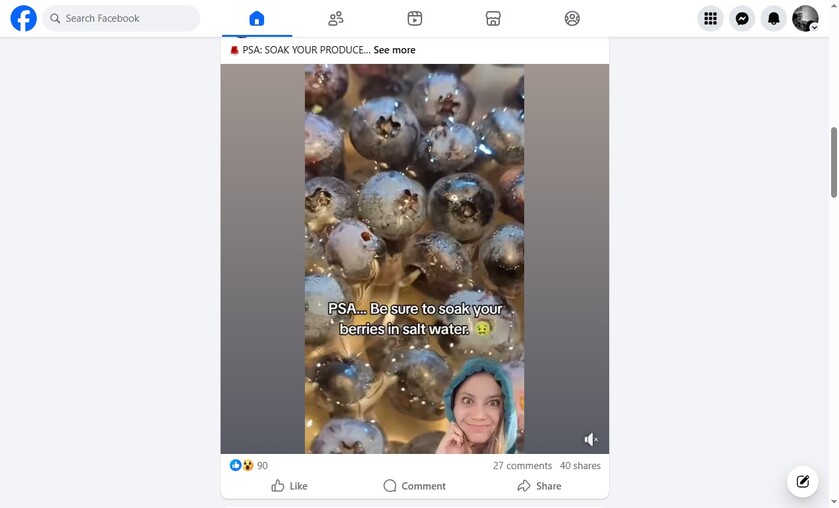
Task: Open the 27 comments link
Action: pyautogui.click(x=522, y=466)
